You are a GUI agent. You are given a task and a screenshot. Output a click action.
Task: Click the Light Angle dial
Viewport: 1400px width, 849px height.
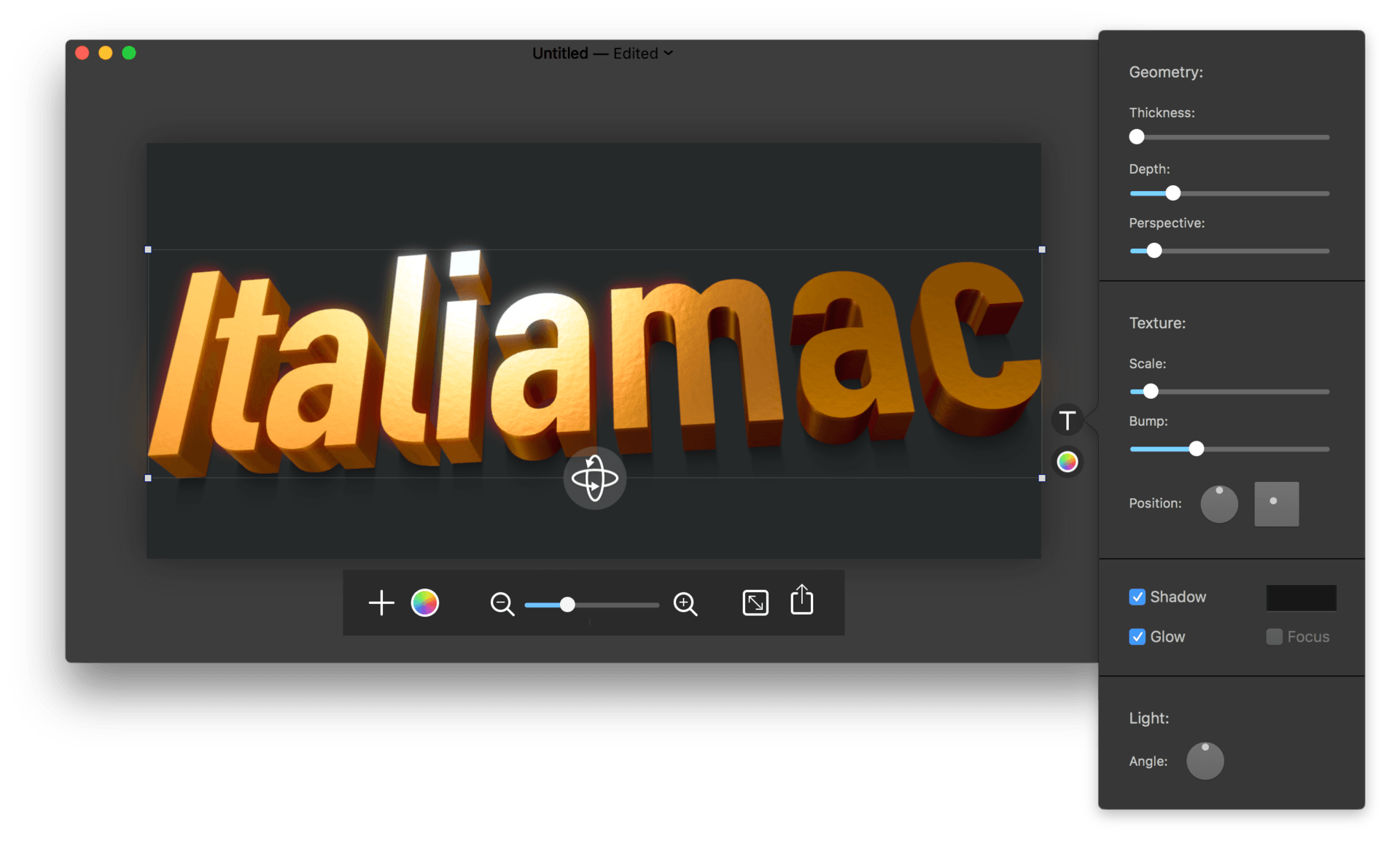click(x=1205, y=761)
